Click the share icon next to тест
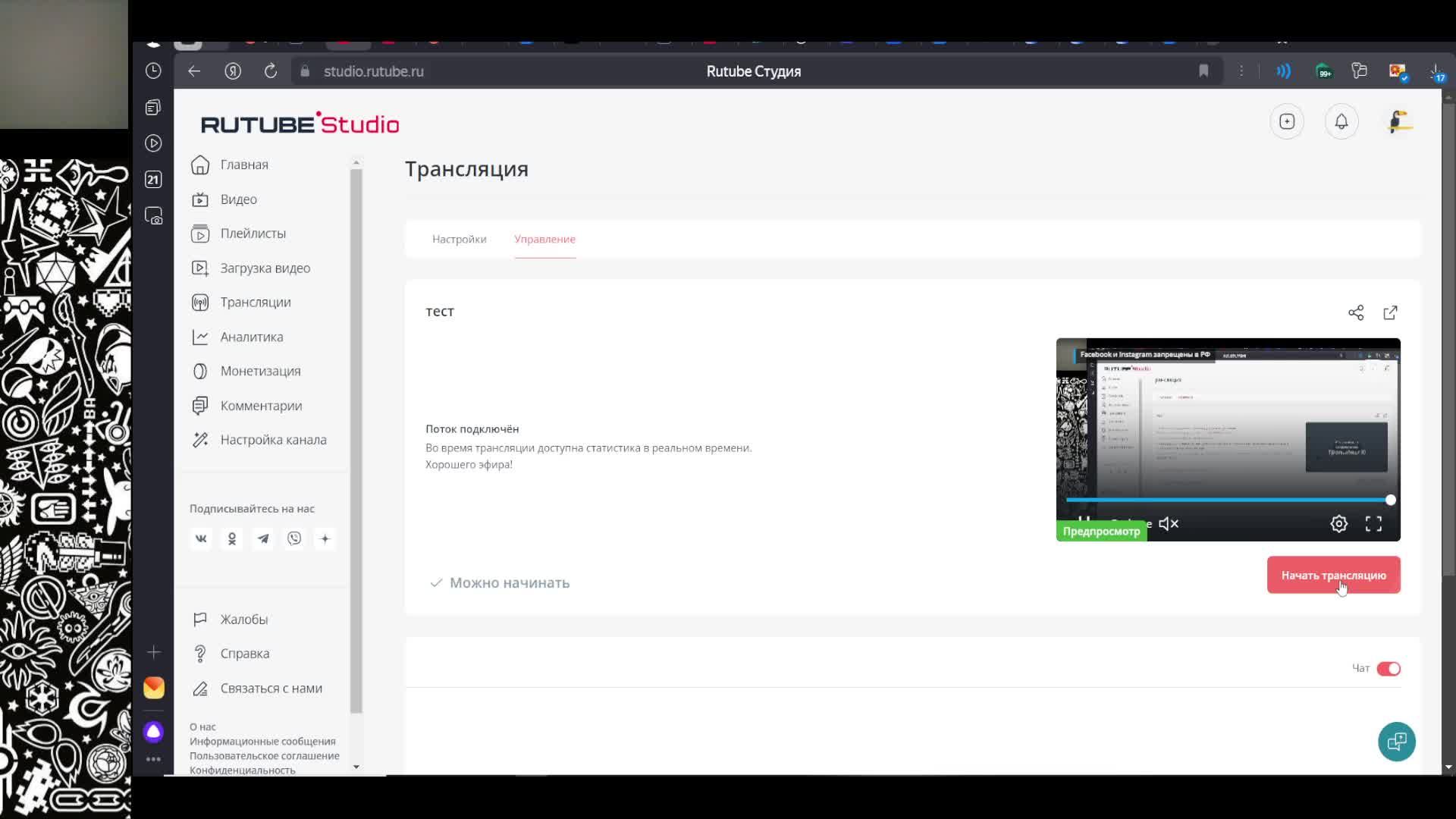The image size is (1456, 819). (1355, 312)
